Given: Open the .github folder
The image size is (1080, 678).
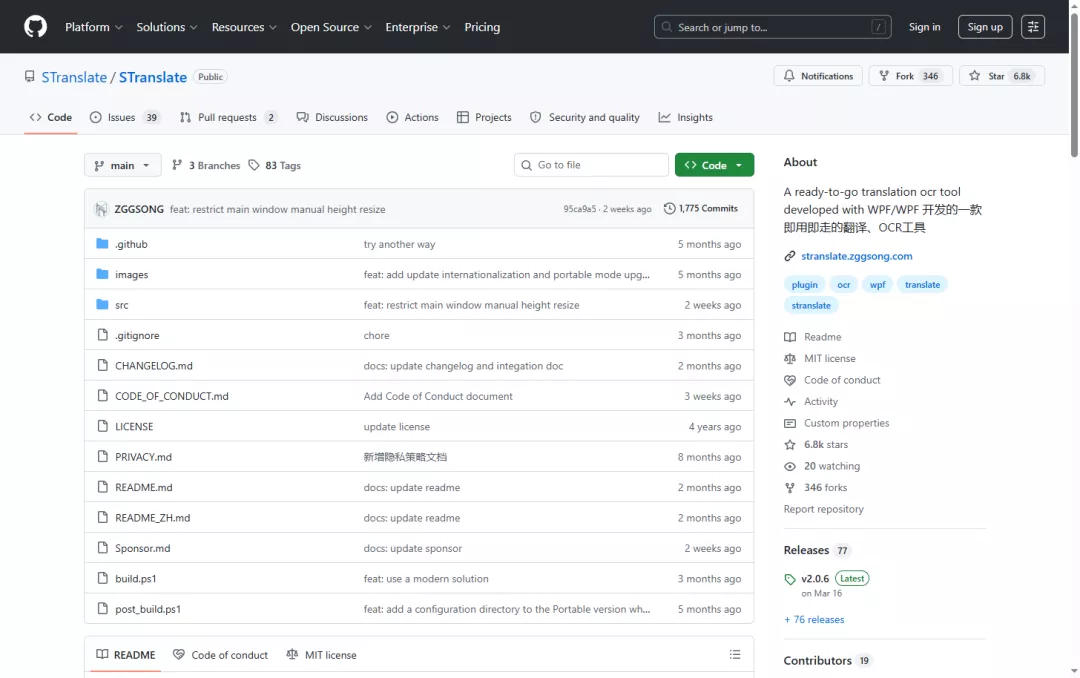Looking at the screenshot, I should 131,244.
